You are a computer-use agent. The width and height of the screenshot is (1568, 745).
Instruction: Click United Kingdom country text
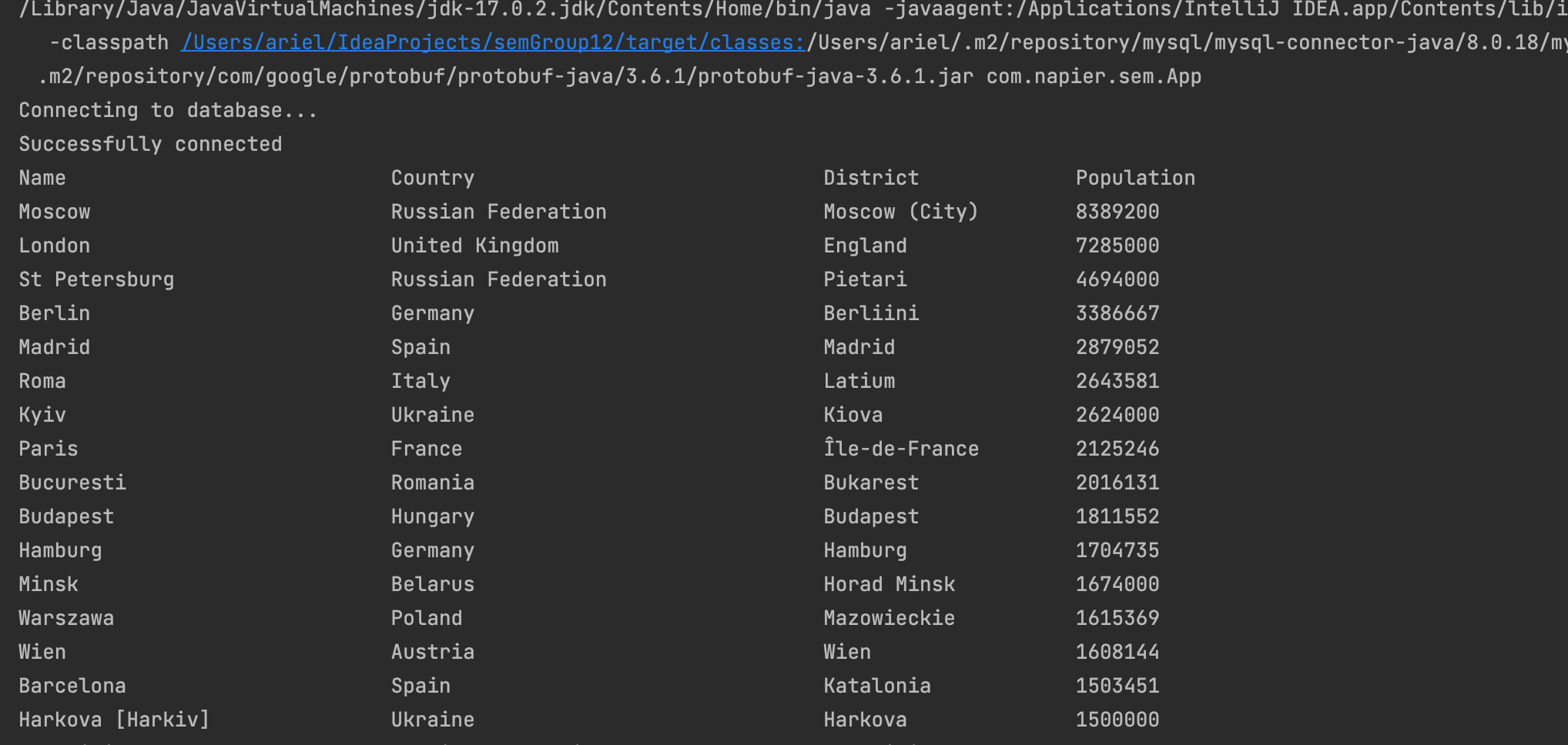coord(475,246)
